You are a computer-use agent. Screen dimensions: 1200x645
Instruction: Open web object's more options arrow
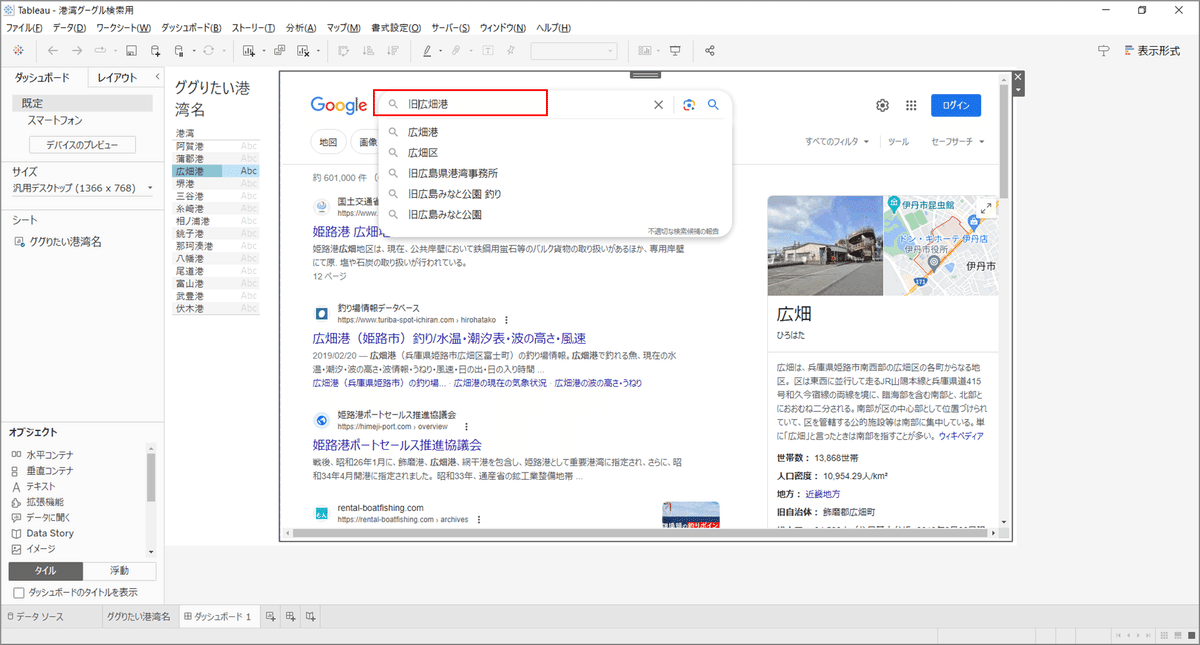(1019, 90)
